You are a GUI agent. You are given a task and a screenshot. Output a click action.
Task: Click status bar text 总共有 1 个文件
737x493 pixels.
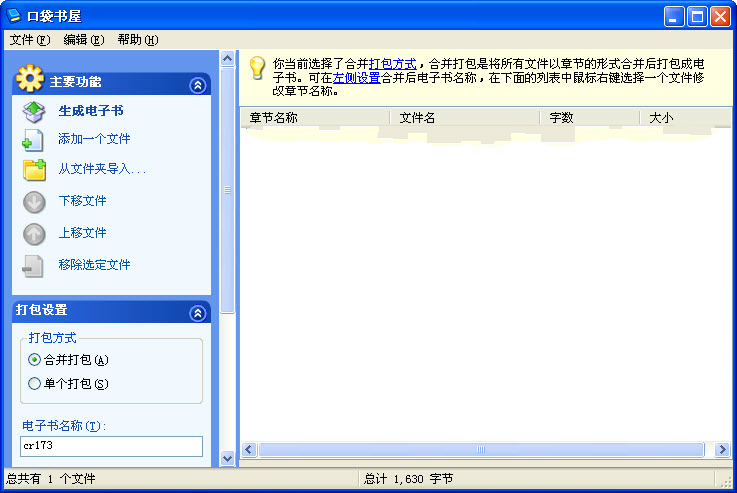point(50,479)
